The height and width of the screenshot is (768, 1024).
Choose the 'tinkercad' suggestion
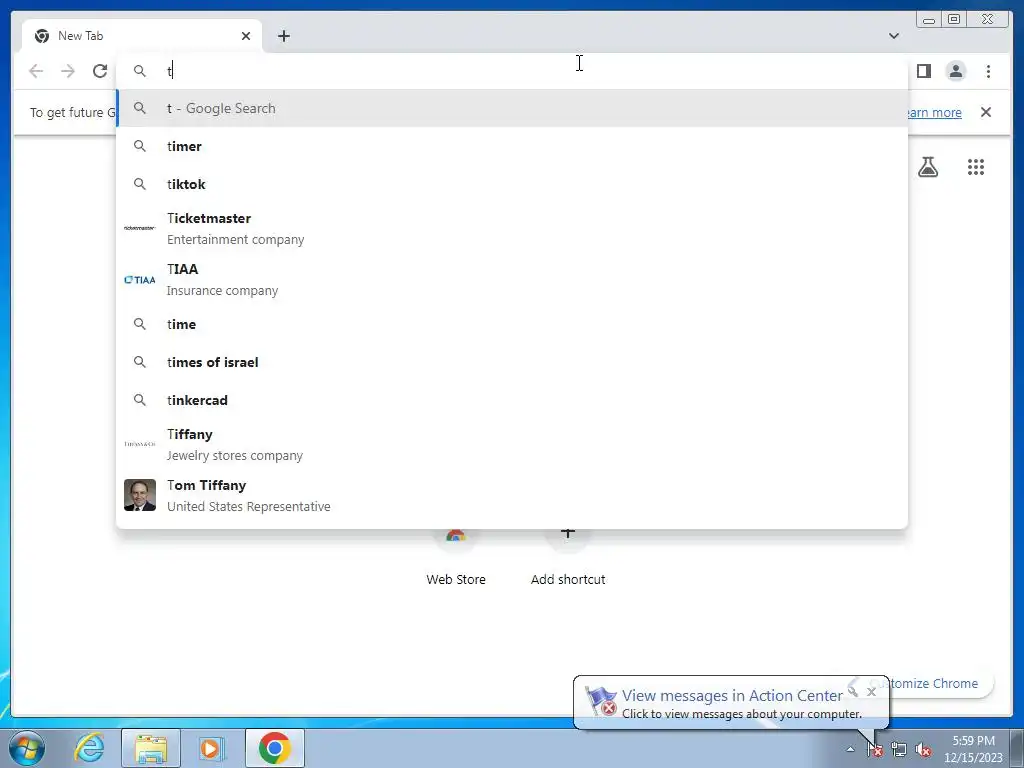512,400
